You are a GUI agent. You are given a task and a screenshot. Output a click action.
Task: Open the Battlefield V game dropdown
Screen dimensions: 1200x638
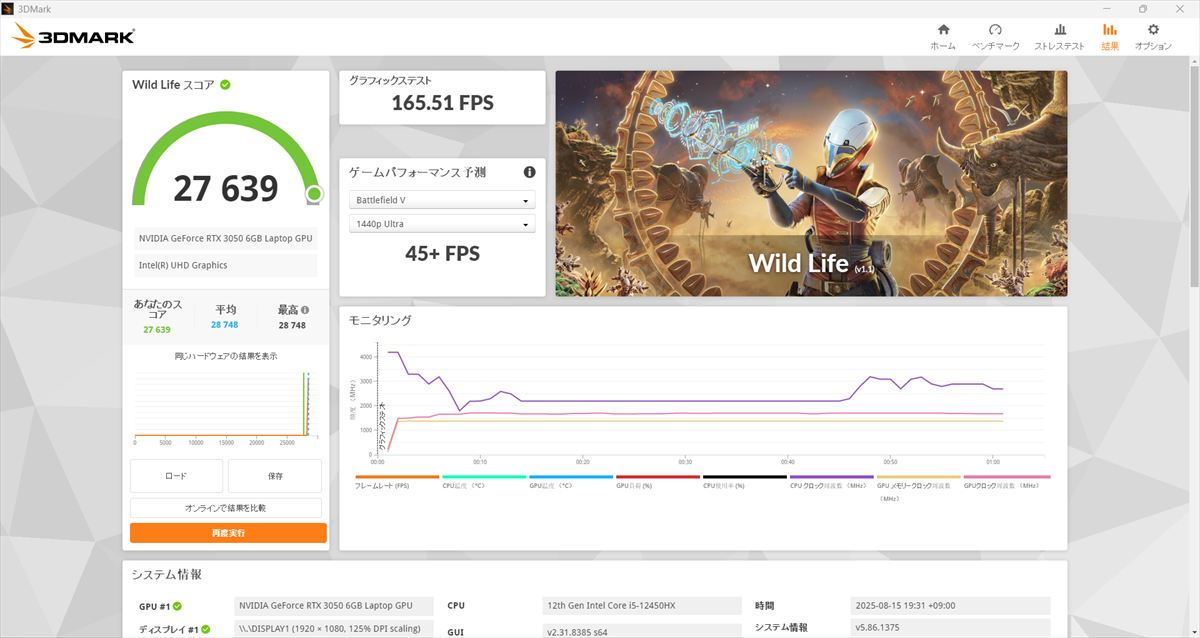click(441, 200)
